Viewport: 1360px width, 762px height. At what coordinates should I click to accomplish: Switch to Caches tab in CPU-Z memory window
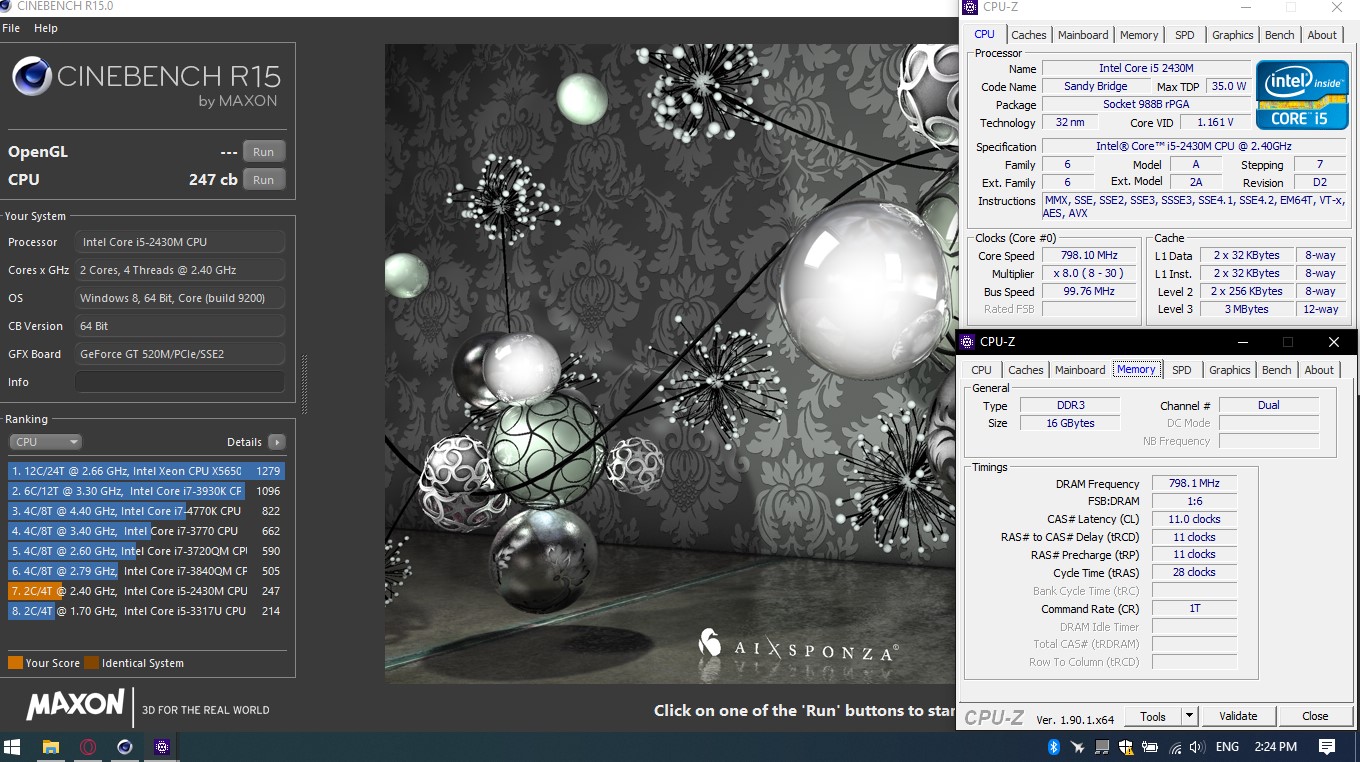coord(1025,370)
